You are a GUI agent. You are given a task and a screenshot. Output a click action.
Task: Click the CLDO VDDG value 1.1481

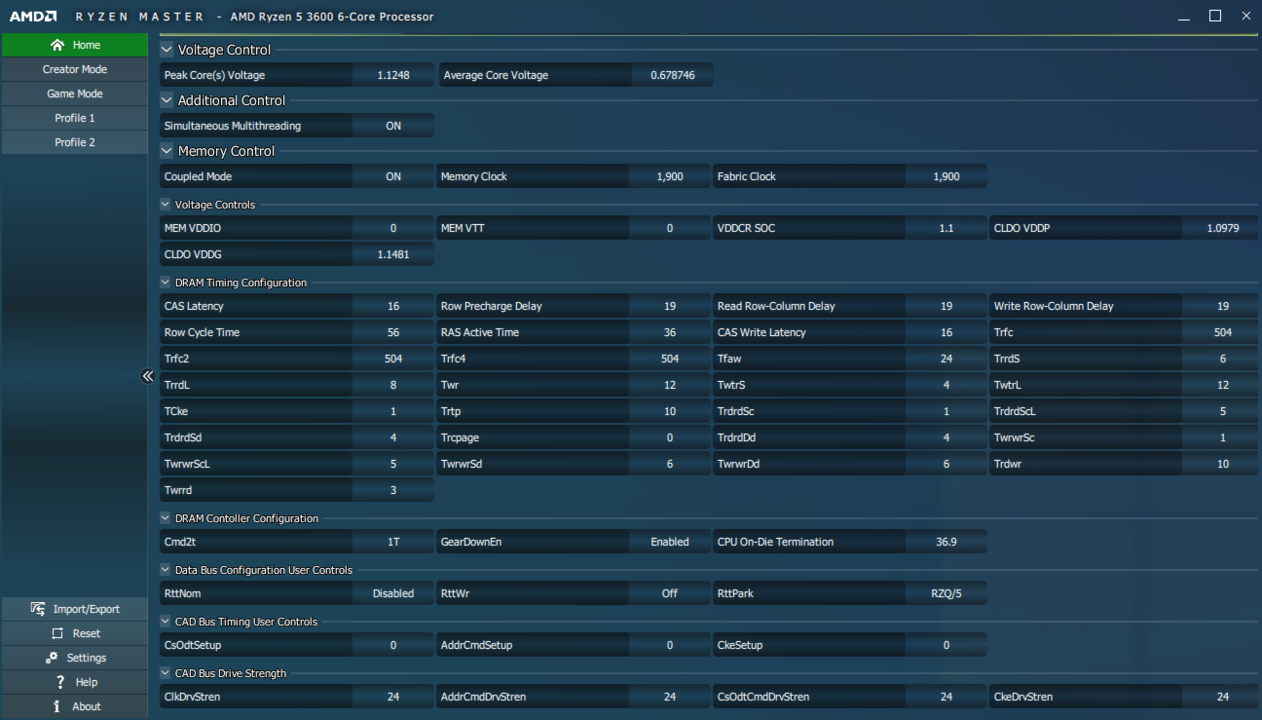coord(393,255)
